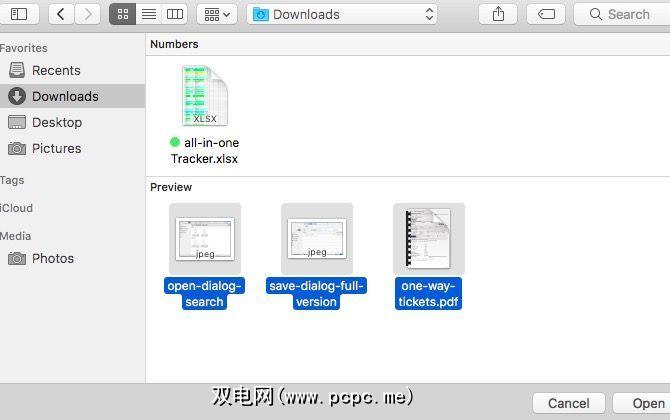Select Desktop in the sidebar

(73, 122)
